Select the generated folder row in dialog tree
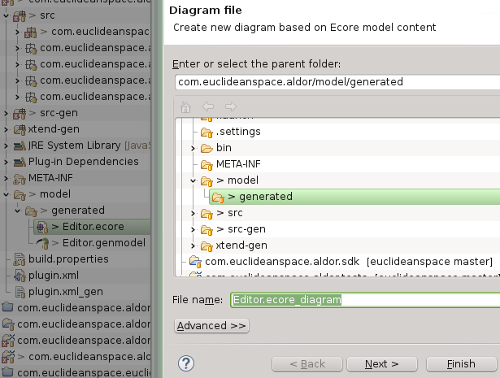 (x=355, y=197)
